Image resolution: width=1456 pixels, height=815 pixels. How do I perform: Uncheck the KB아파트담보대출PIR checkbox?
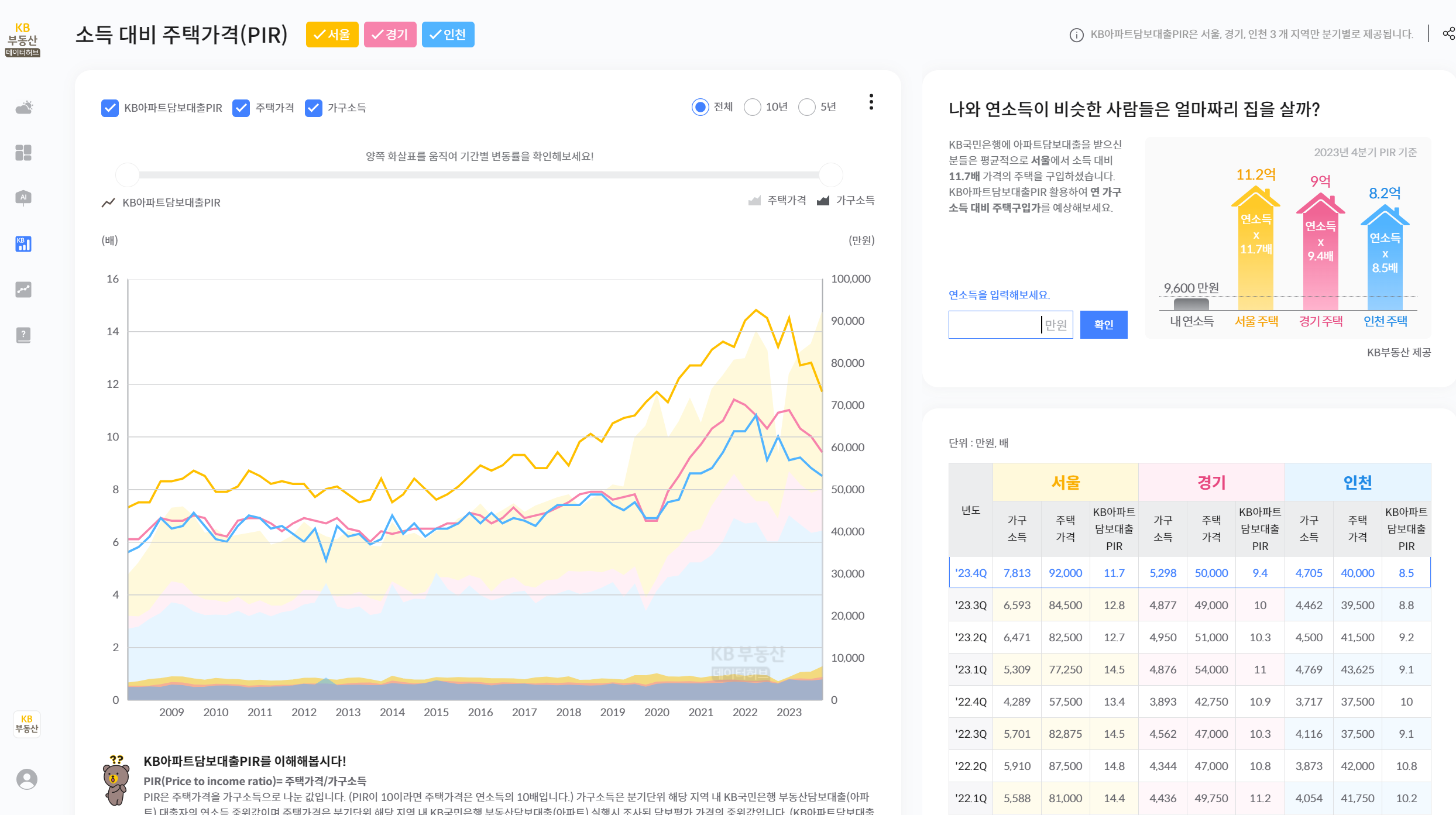pyautogui.click(x=110, y=108)
